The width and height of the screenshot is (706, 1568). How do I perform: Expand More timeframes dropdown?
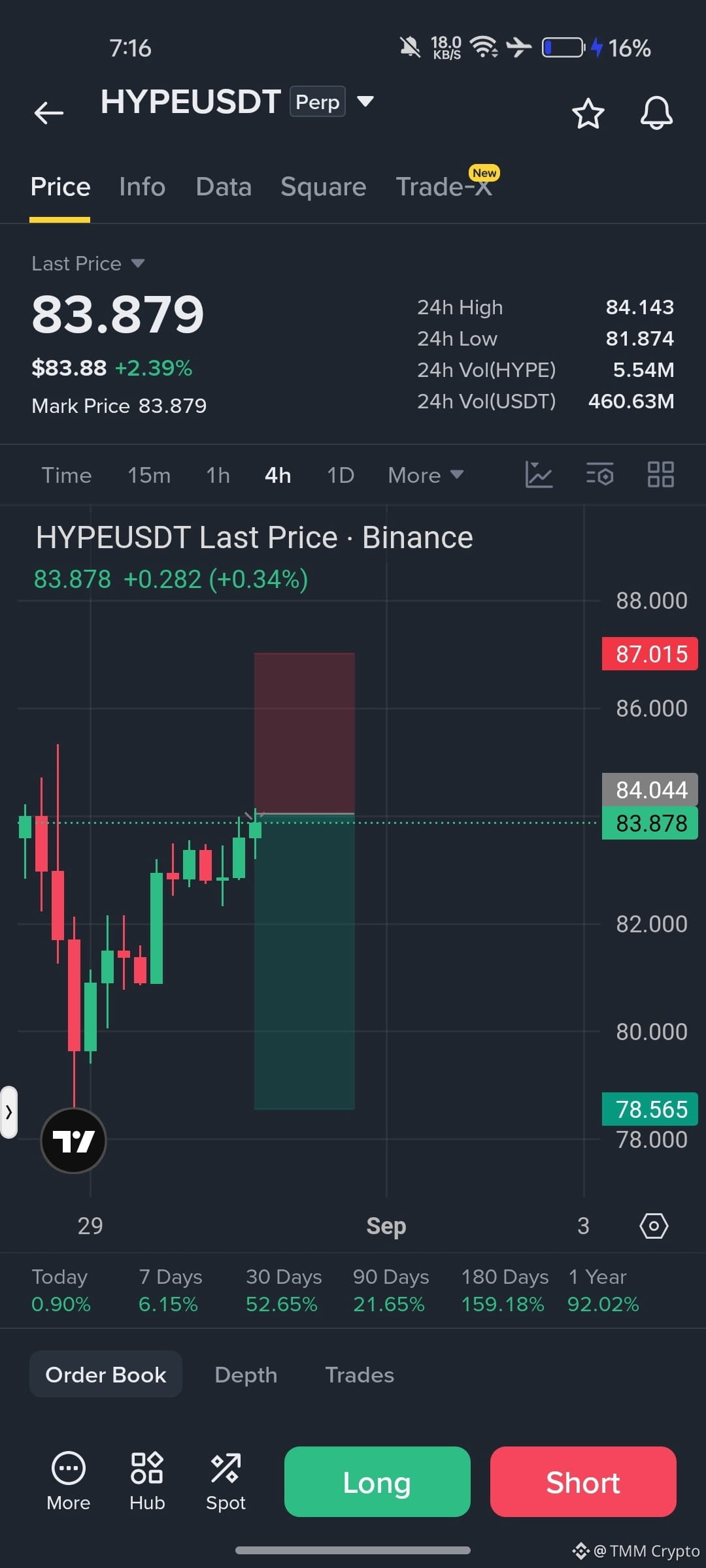426,475
